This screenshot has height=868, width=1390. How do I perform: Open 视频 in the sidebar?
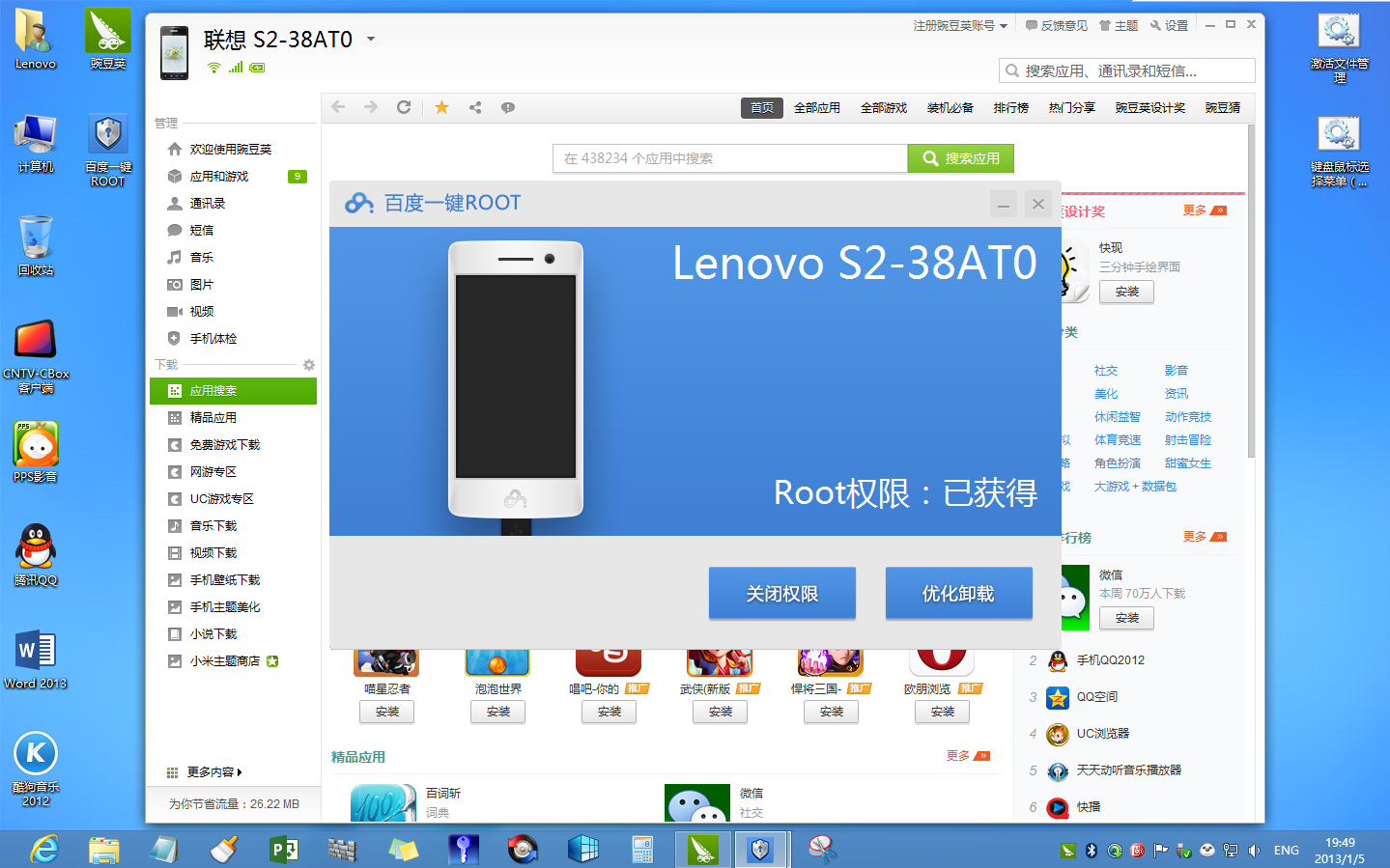(234, 312)
